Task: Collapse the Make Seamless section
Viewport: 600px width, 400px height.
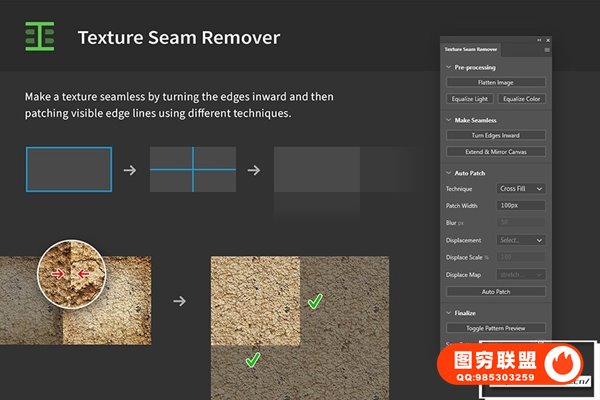Action: tap(448, 119)
